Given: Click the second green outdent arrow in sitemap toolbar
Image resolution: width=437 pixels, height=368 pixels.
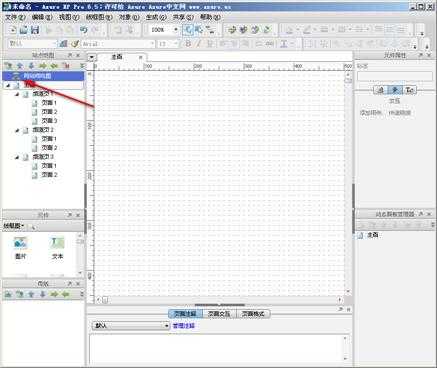Looking at the screenshot, I should click(x=54, y=66).
